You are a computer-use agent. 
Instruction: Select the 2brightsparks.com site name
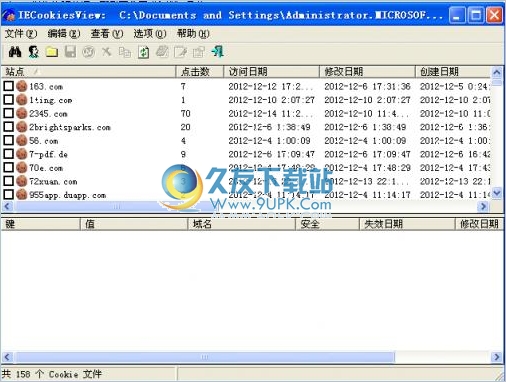click(70, 127)
